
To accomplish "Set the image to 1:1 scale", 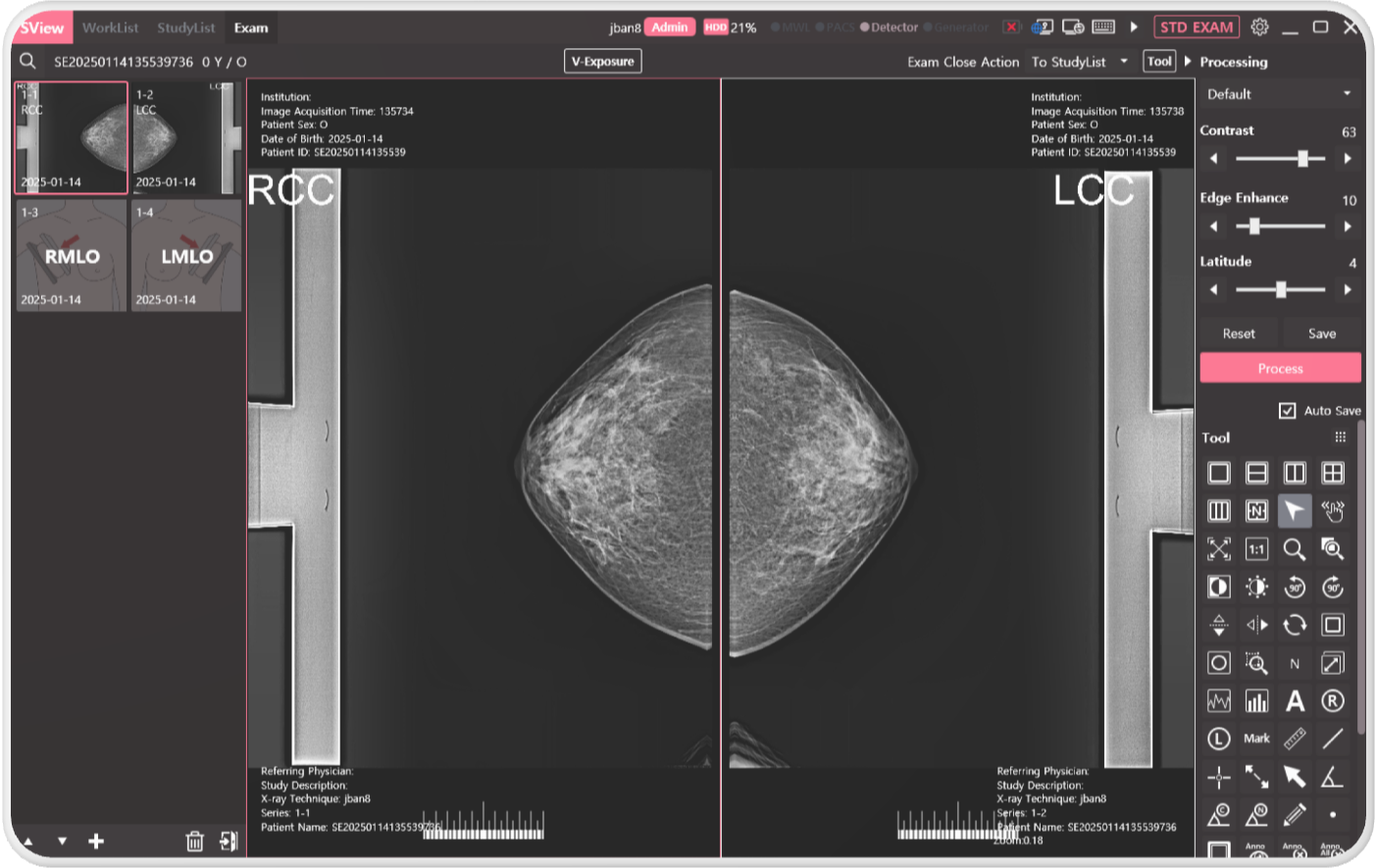I will pyautogui.click(x=1256, y=549).
